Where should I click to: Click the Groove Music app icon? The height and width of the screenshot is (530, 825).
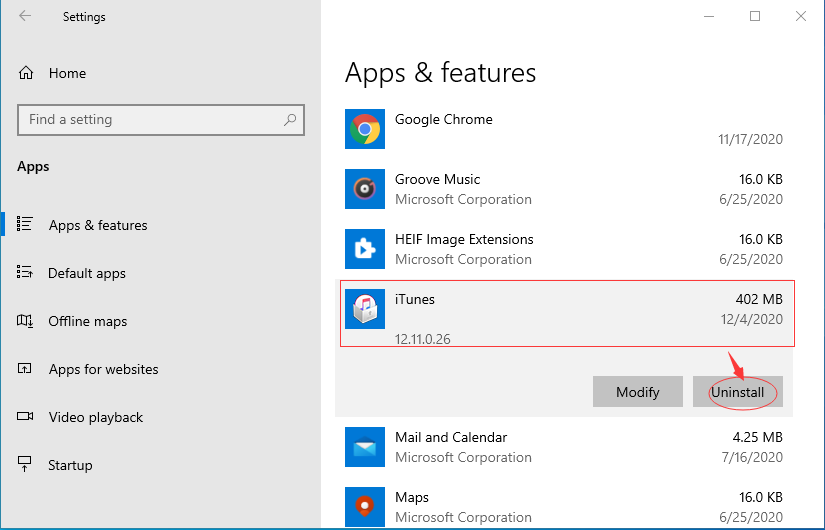pos(365,189)
